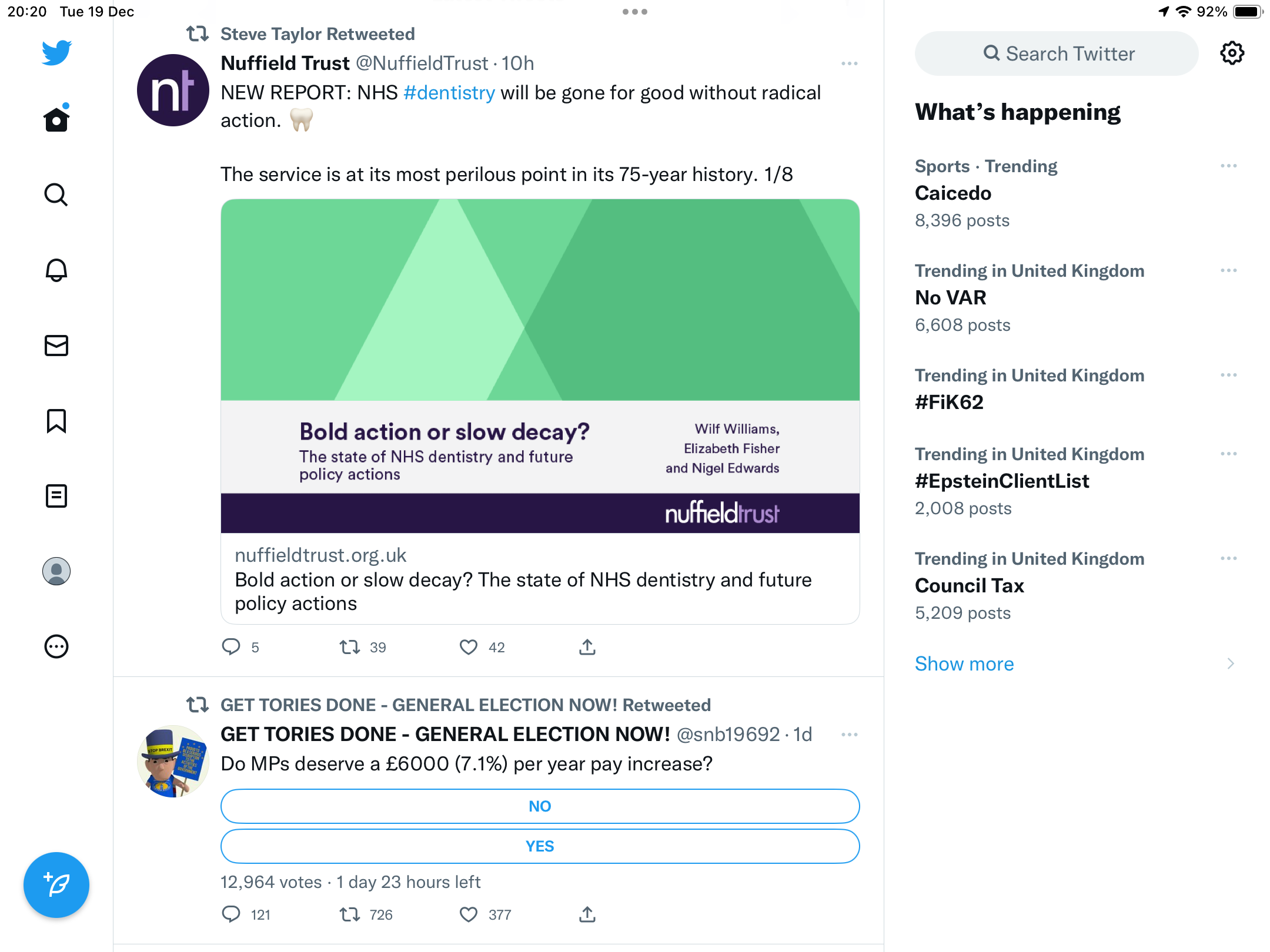Image resolution: width=1270 pixels, height=952 pixels.
Task: Expand Show more trends chevron
Action: pyautogui.click(x=1231, y=664)
